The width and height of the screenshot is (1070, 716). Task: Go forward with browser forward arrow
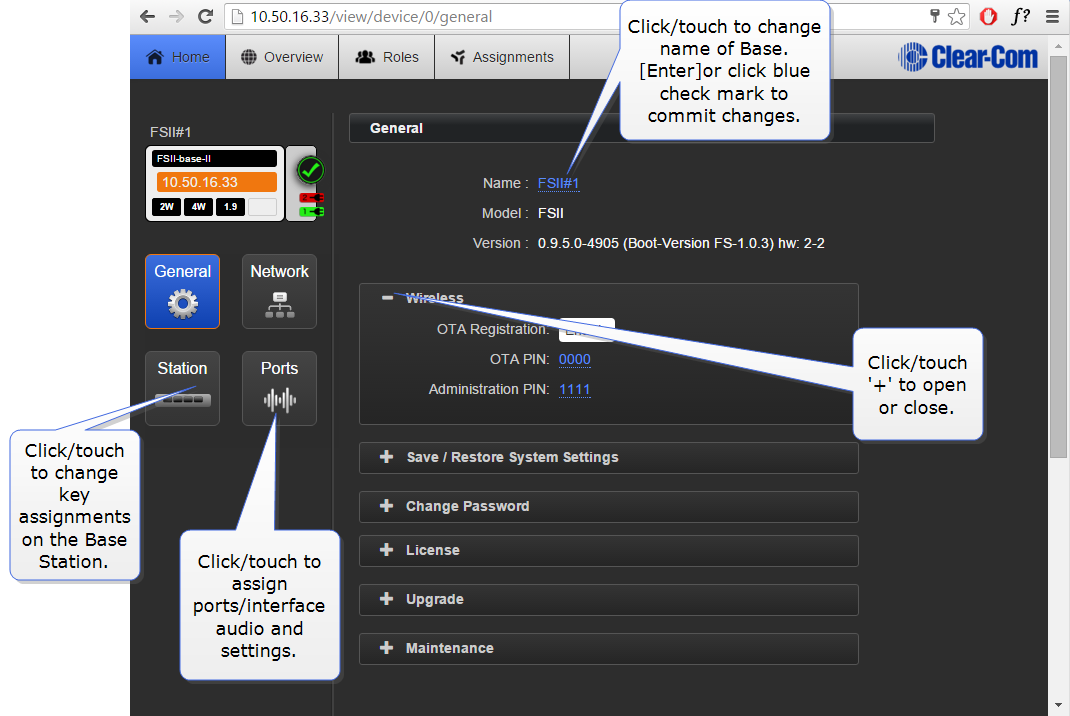pos(176,16)
